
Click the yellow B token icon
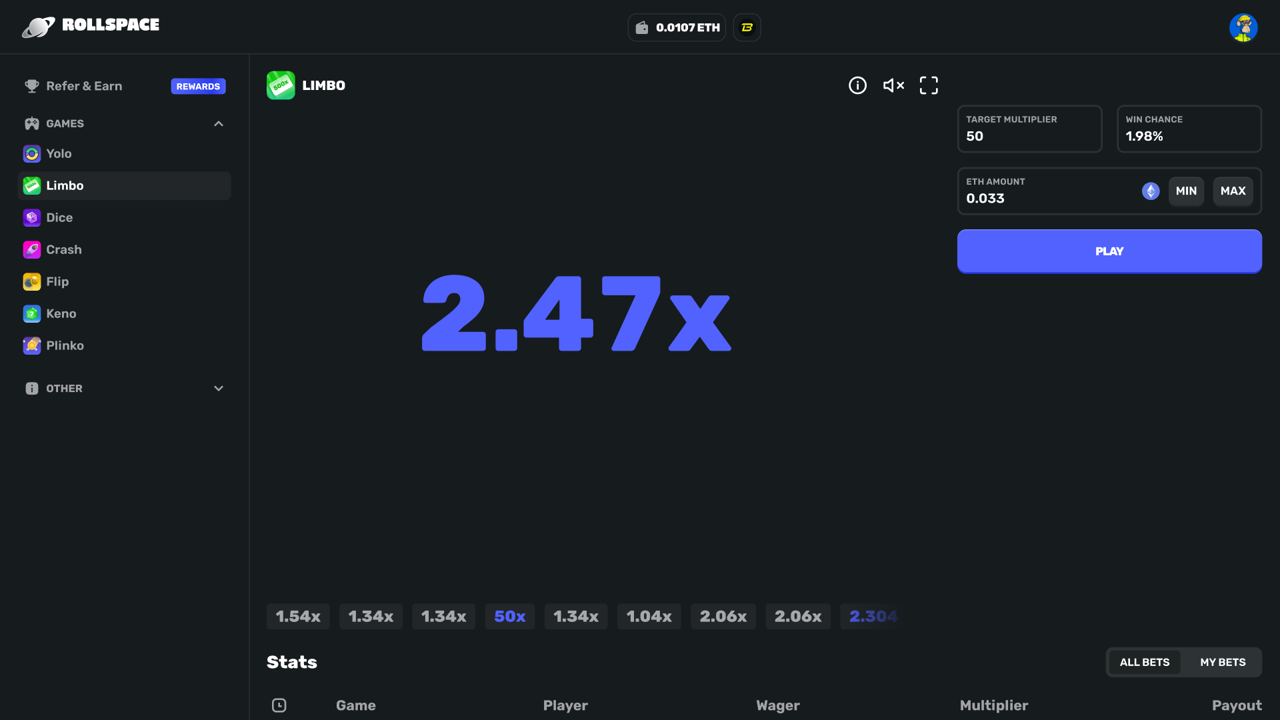click(747, 28)
